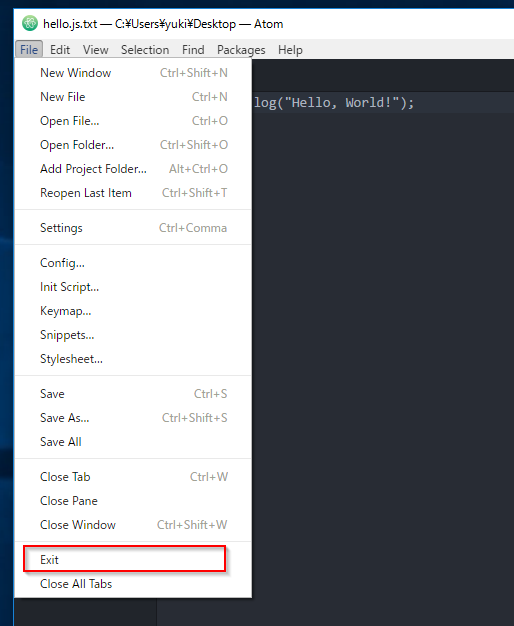Select Reopen Last Item
Viewport: 514px width, 626px height.
pos(133,192)
